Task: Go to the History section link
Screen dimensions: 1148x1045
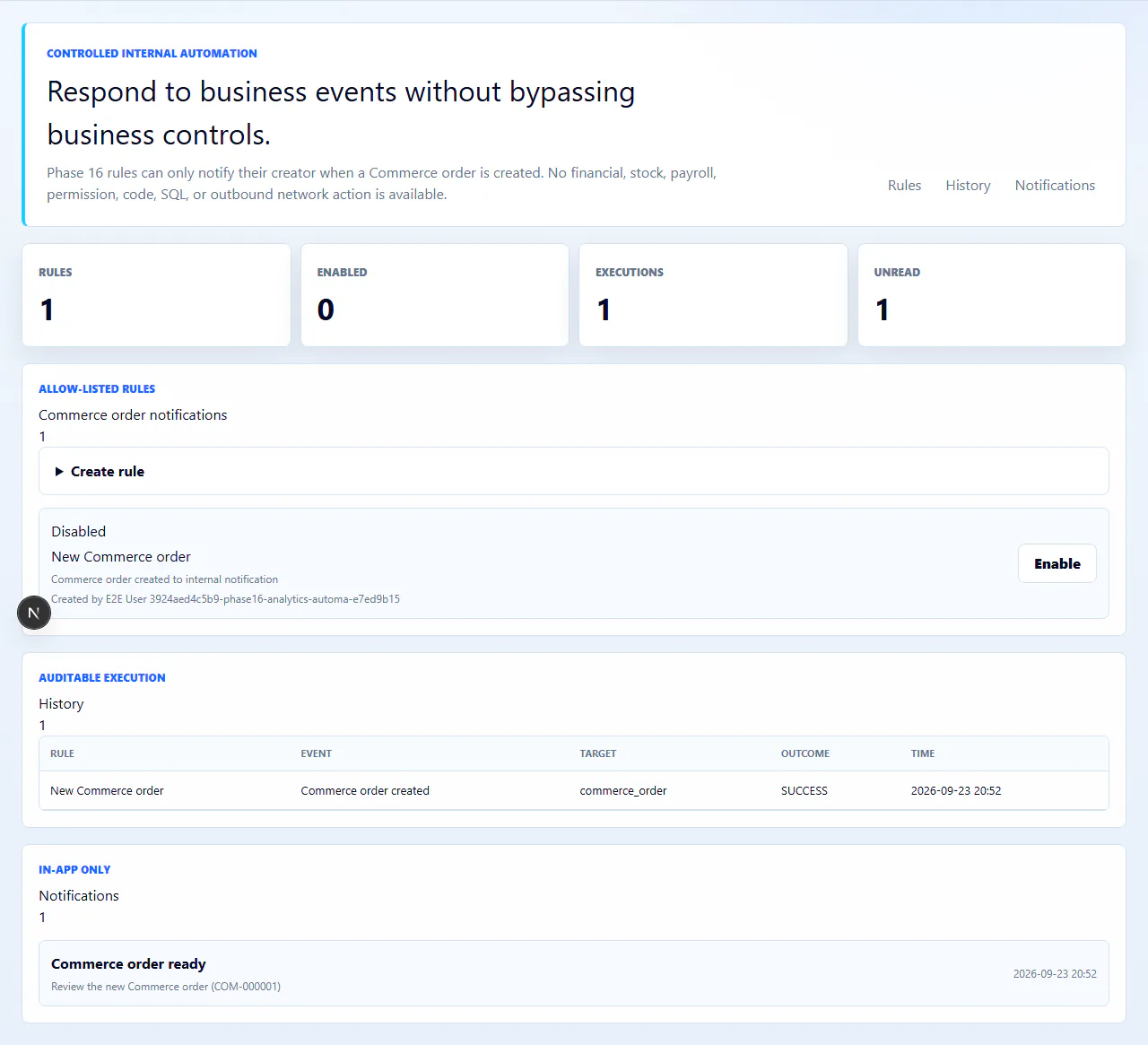Action: [968, 186]
